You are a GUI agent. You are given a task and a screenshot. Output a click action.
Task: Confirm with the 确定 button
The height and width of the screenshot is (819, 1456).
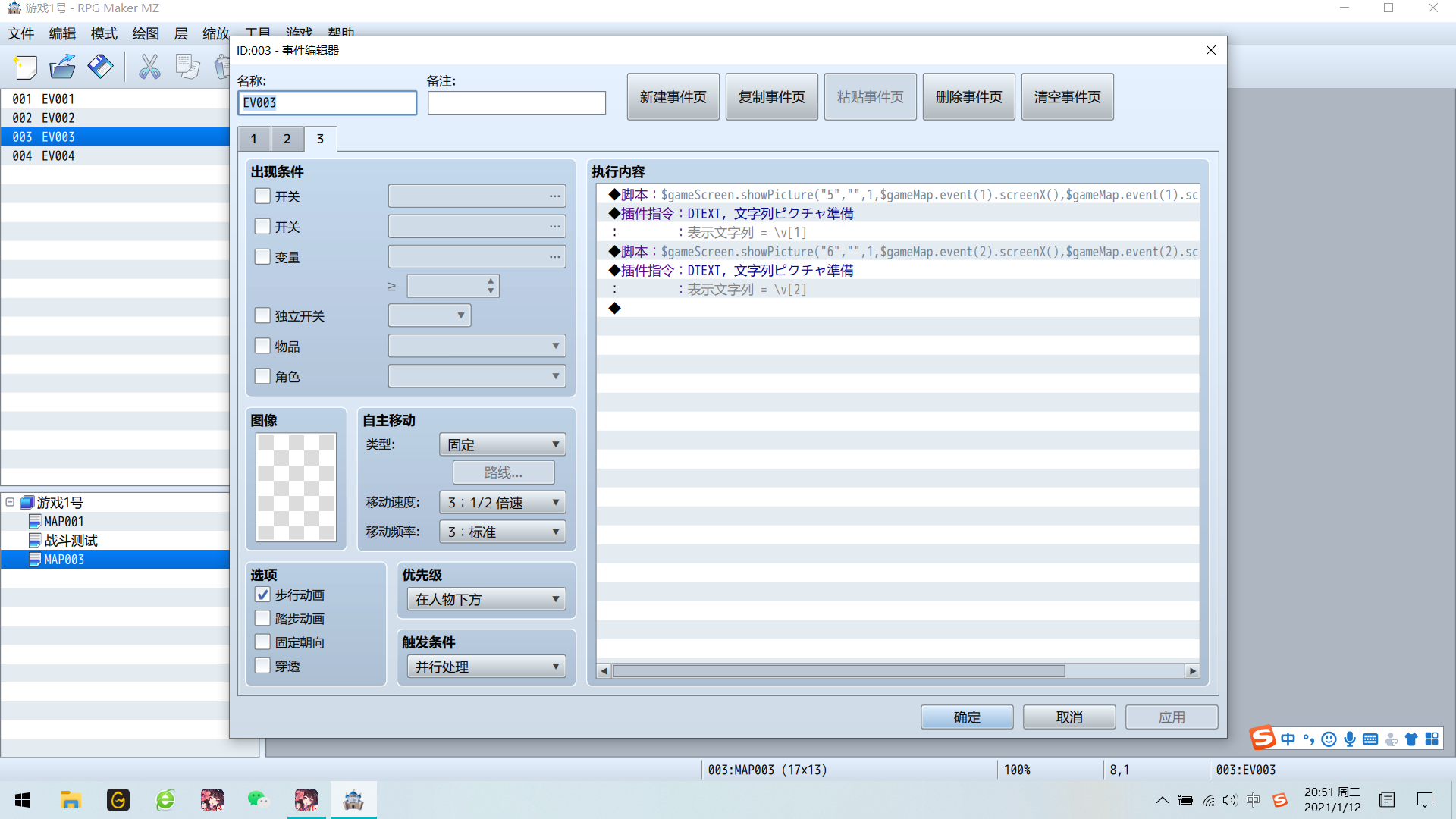pos(967,717)
